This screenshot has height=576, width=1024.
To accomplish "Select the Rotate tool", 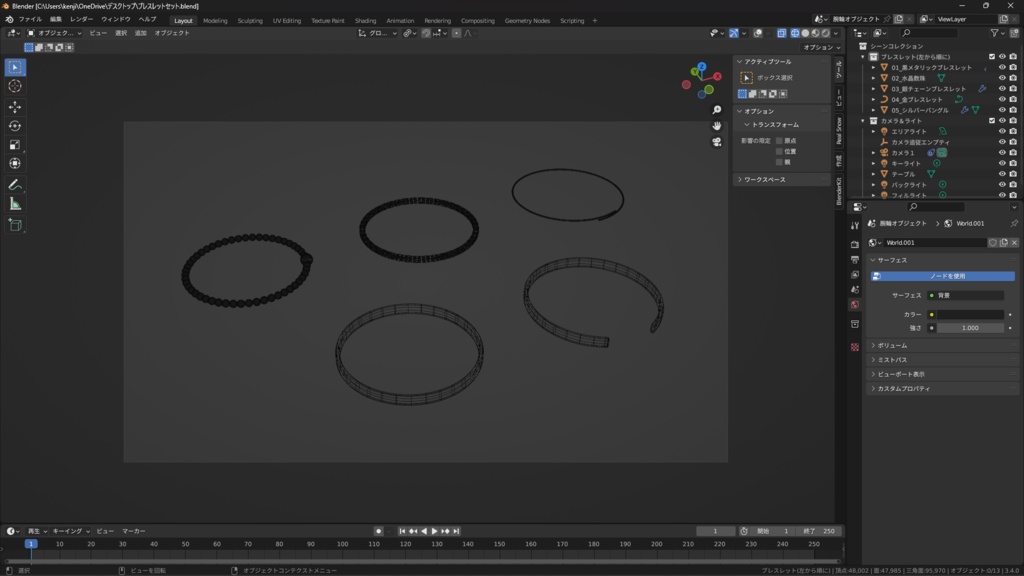I will 15,126.
